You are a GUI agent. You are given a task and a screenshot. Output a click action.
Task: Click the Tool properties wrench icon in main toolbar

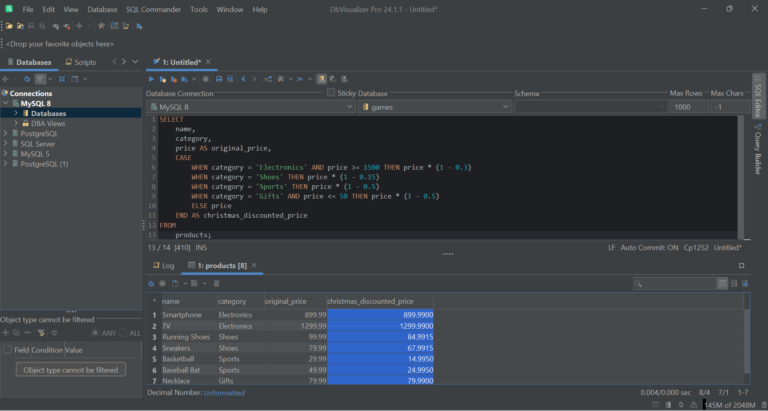click(x=101, y=26)
